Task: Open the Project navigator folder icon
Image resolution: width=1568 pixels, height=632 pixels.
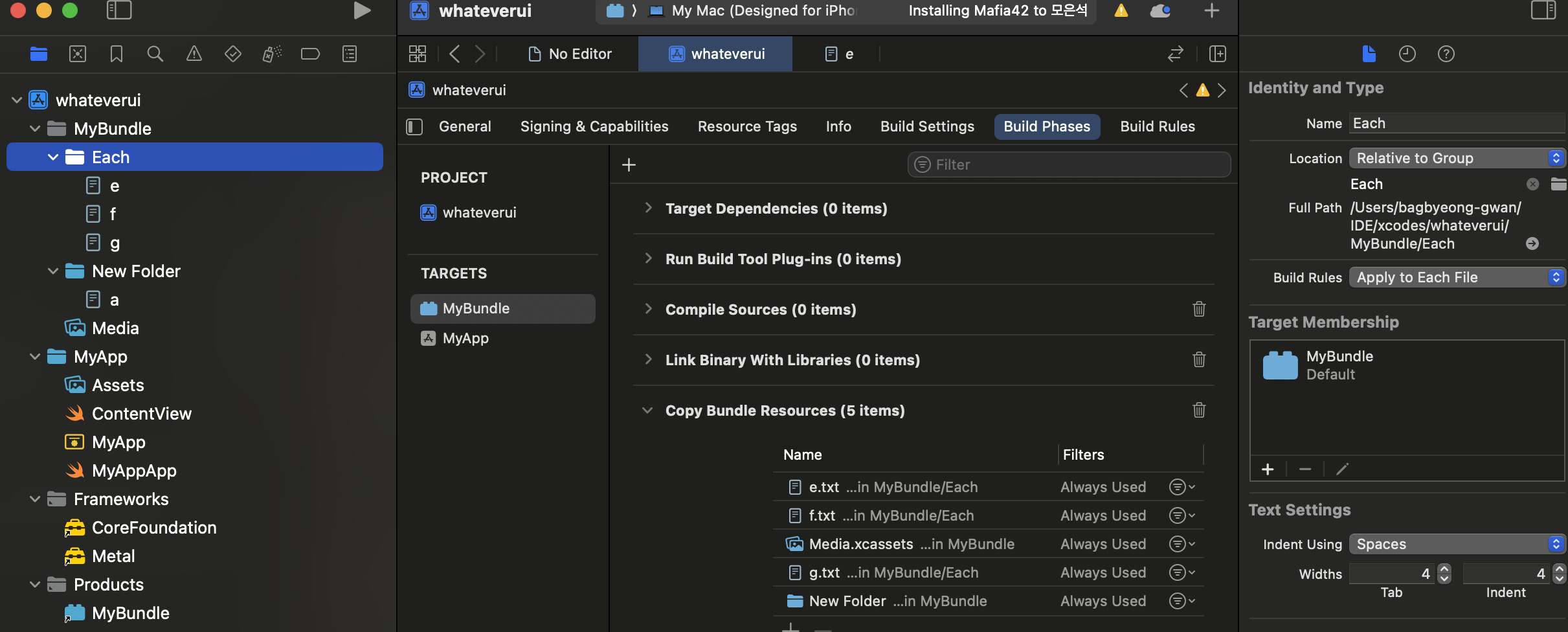Action: (x=39, y=54)
